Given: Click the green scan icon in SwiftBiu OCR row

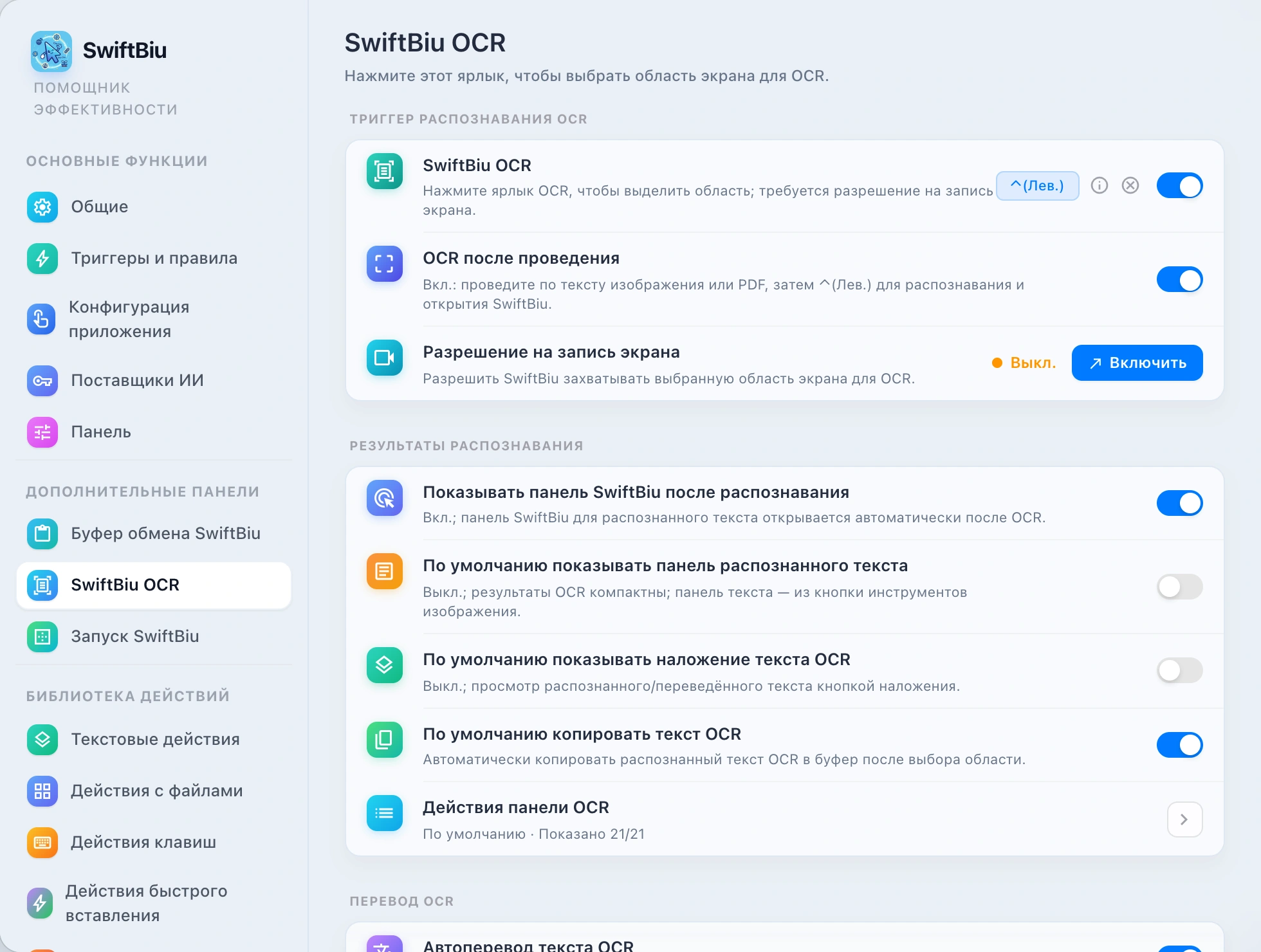Looking at the screenshot, I should coord(385,171).
